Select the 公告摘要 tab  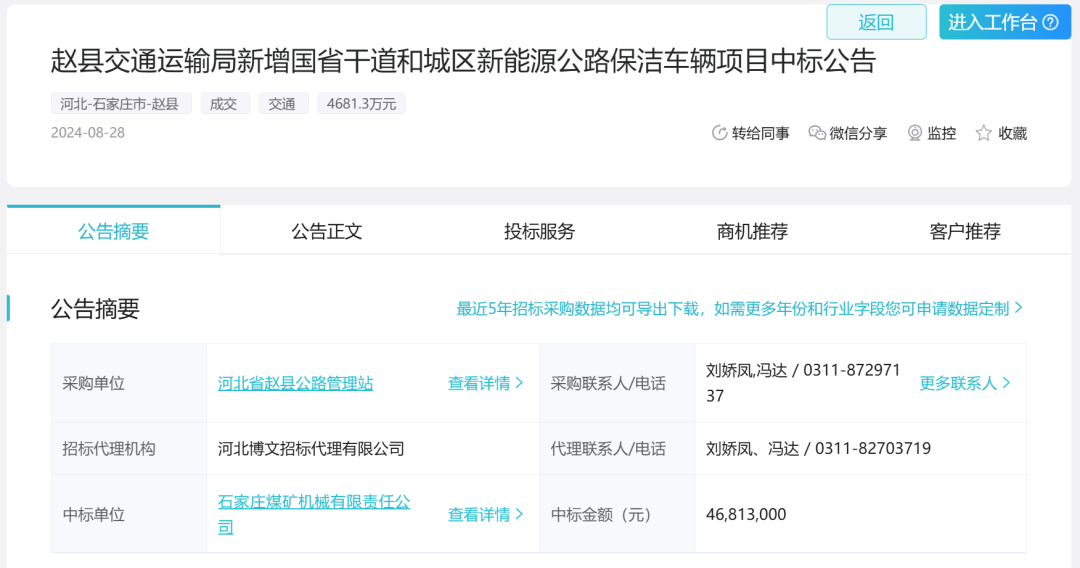(114, 231)
